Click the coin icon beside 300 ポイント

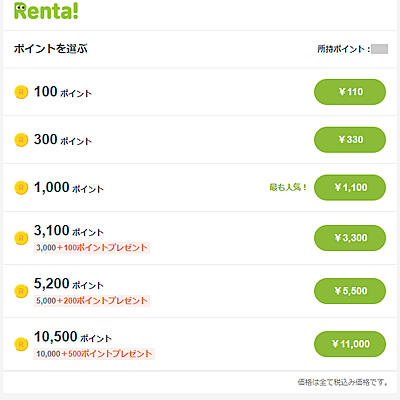point(21,140)
